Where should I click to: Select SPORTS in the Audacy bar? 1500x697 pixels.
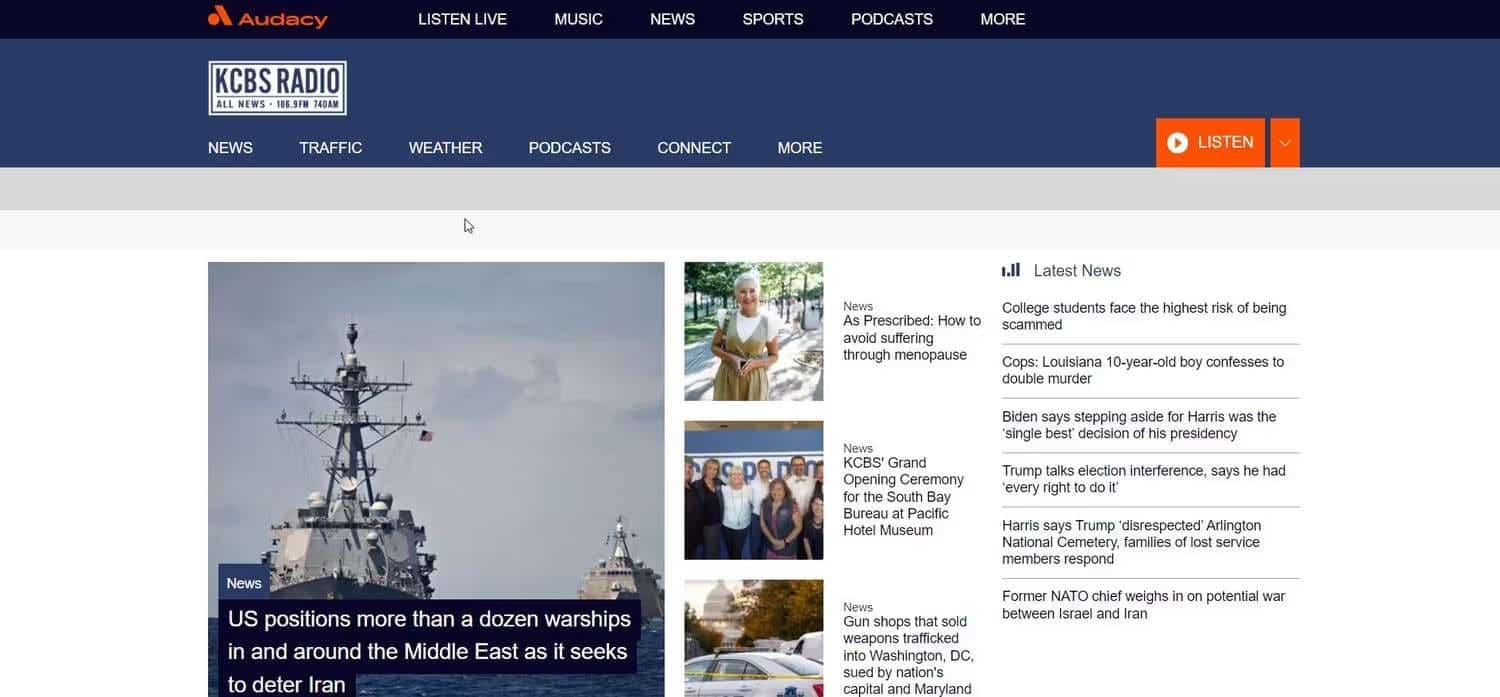click(772, 19)
